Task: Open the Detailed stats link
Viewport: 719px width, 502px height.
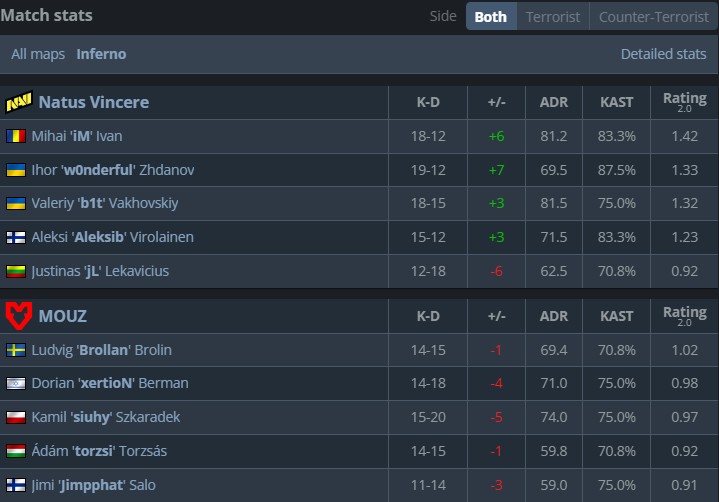Action: [663, 54]
